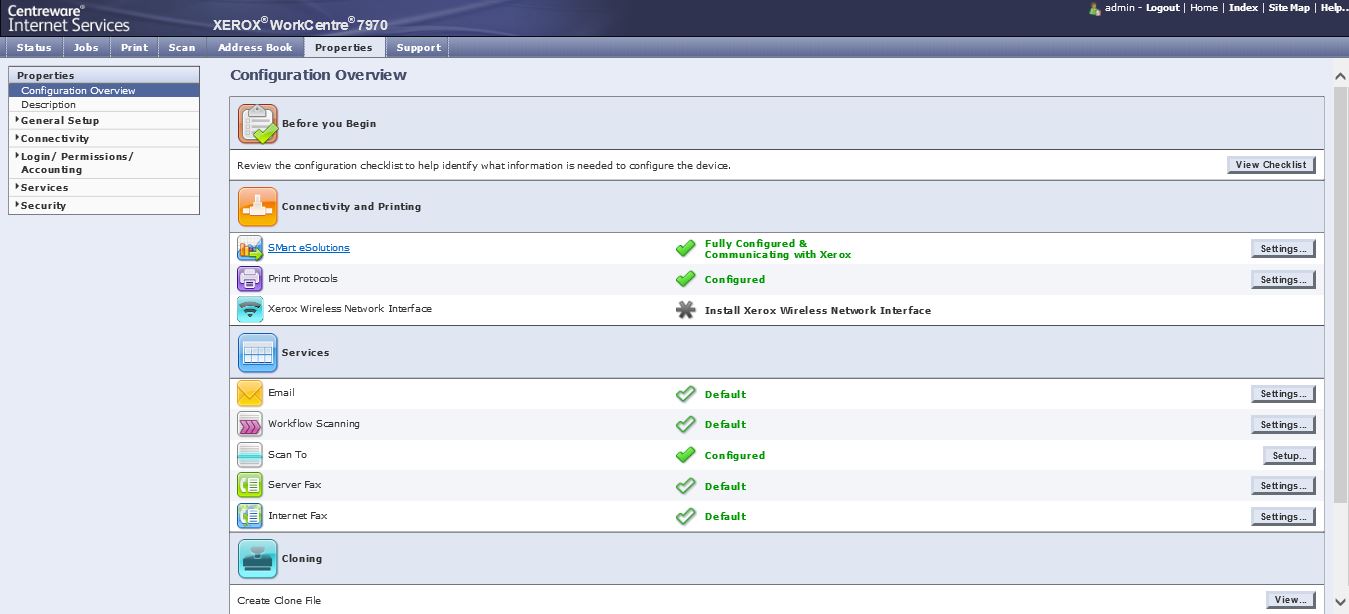This screenshot has height=614, width=1349.
Task: Go to the Home link
Action: (x=1204, y=7)
